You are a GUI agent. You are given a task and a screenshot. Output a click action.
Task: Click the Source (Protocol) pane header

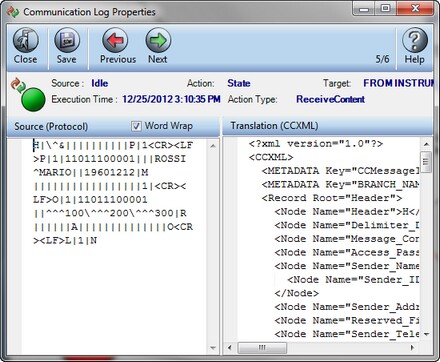point(51,126)
